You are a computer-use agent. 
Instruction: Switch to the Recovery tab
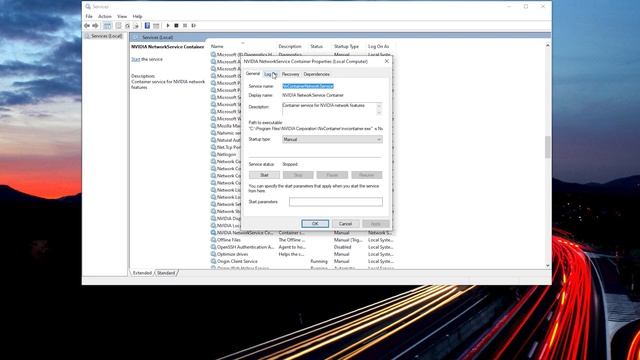pos(291,74)
